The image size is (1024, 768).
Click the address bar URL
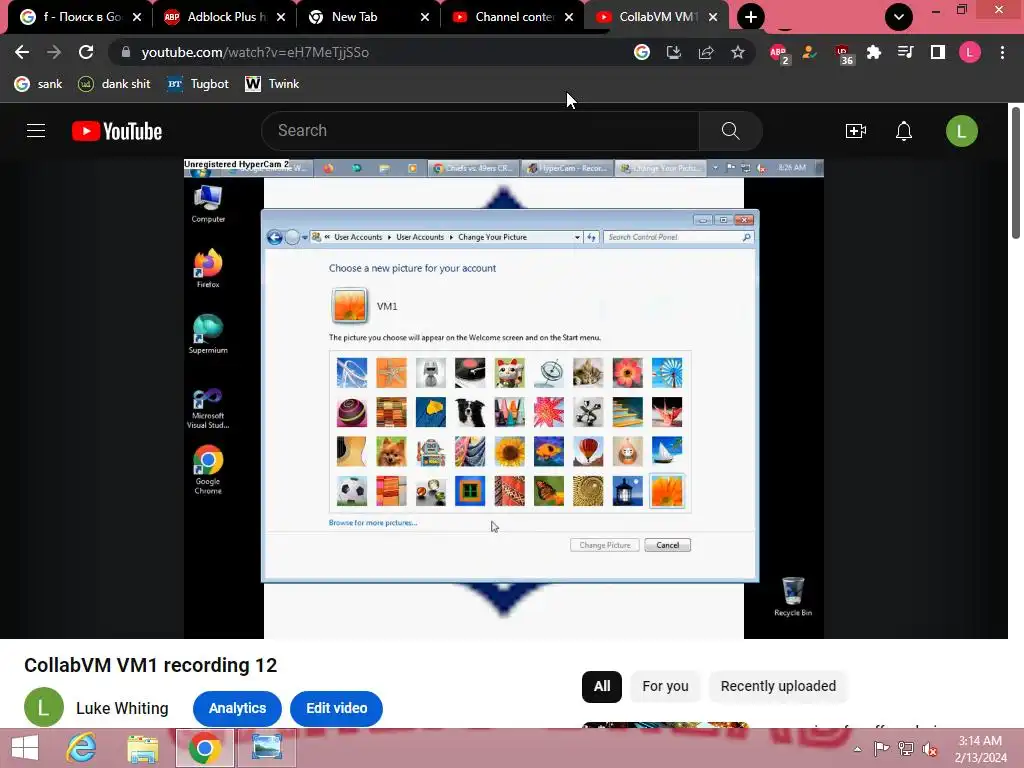point(255,52)
